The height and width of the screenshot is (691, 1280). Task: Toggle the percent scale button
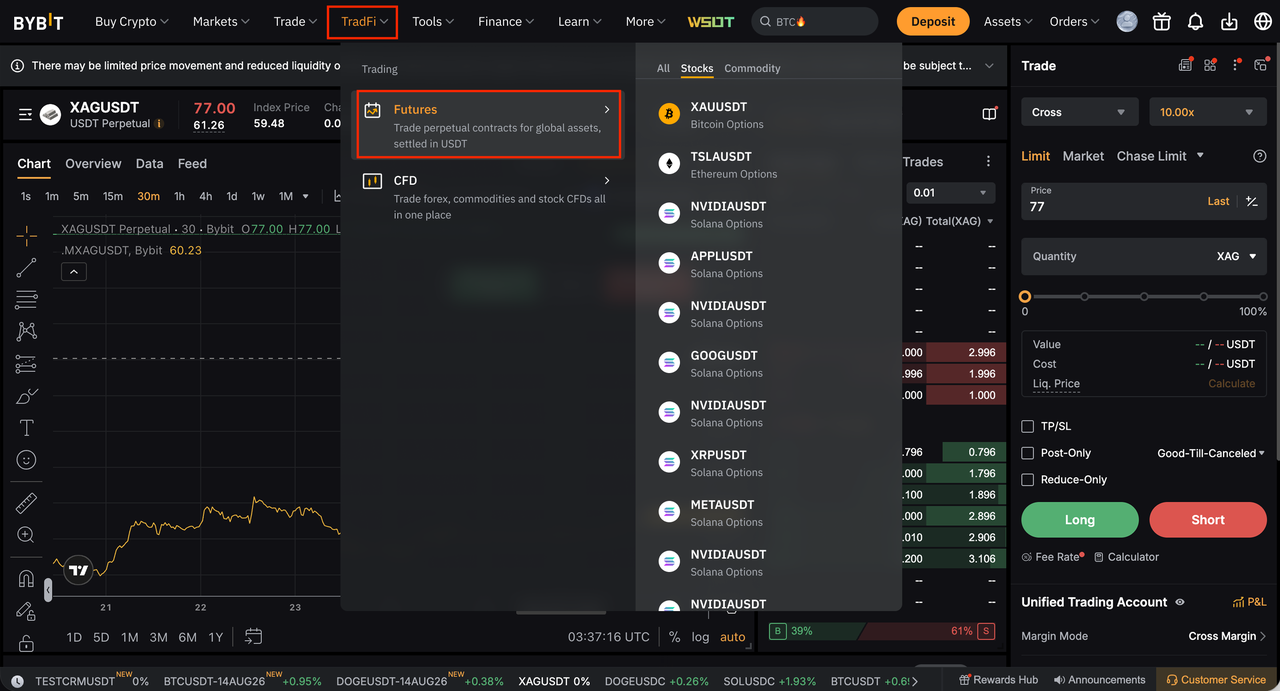[674, 637]
